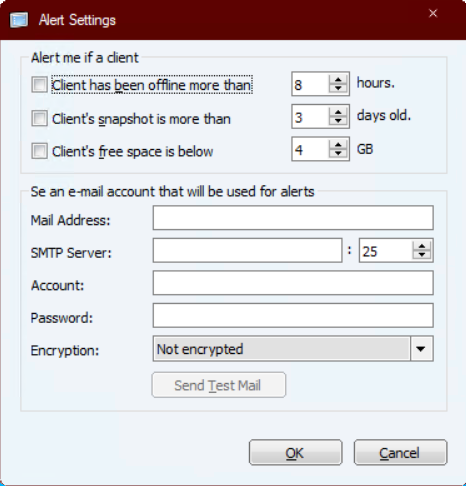Focus the Account input field
This screenshot has height=486, width=466.
point(293,283)
